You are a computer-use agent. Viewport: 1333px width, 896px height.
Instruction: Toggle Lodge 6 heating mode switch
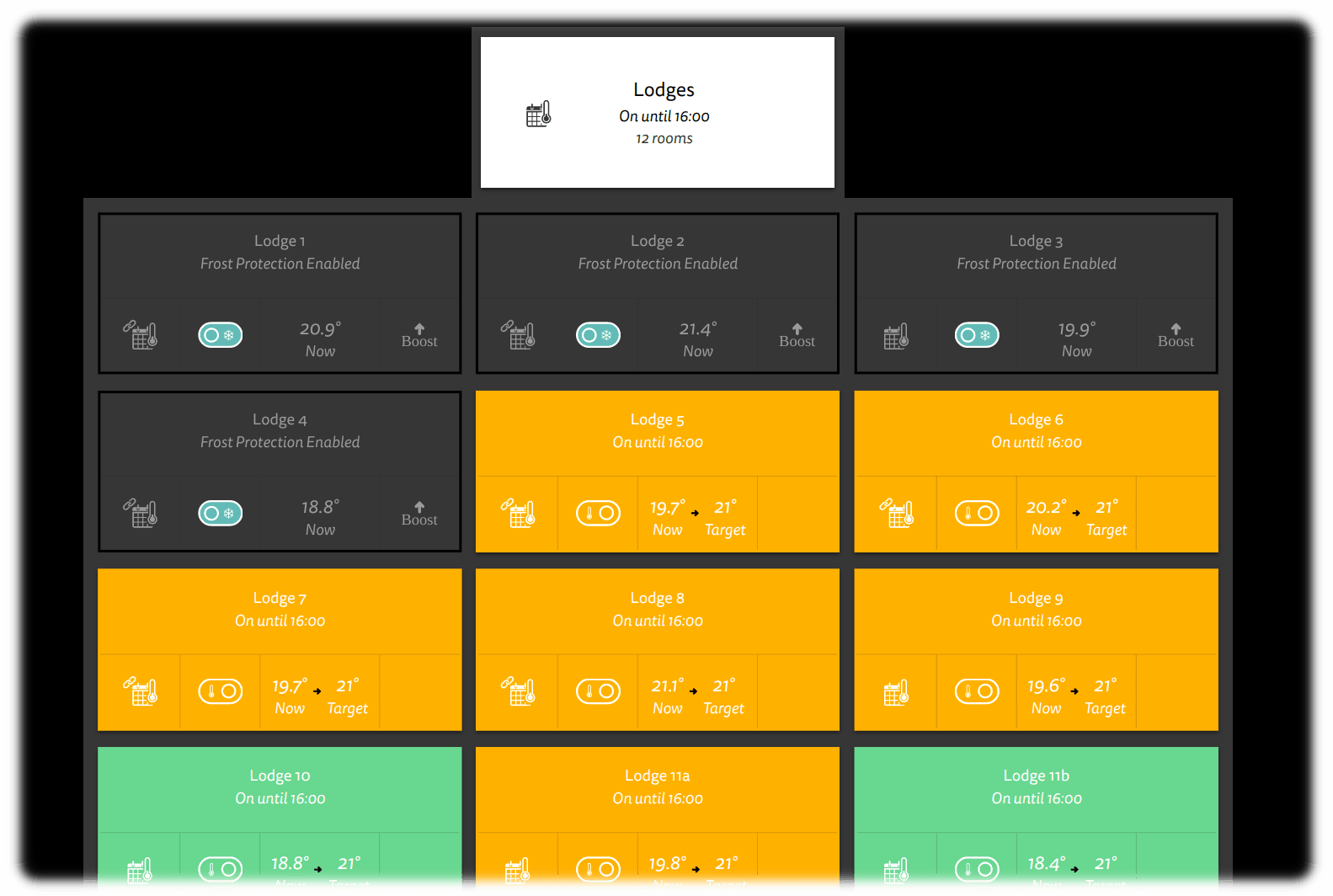click(x=977, y=513)
